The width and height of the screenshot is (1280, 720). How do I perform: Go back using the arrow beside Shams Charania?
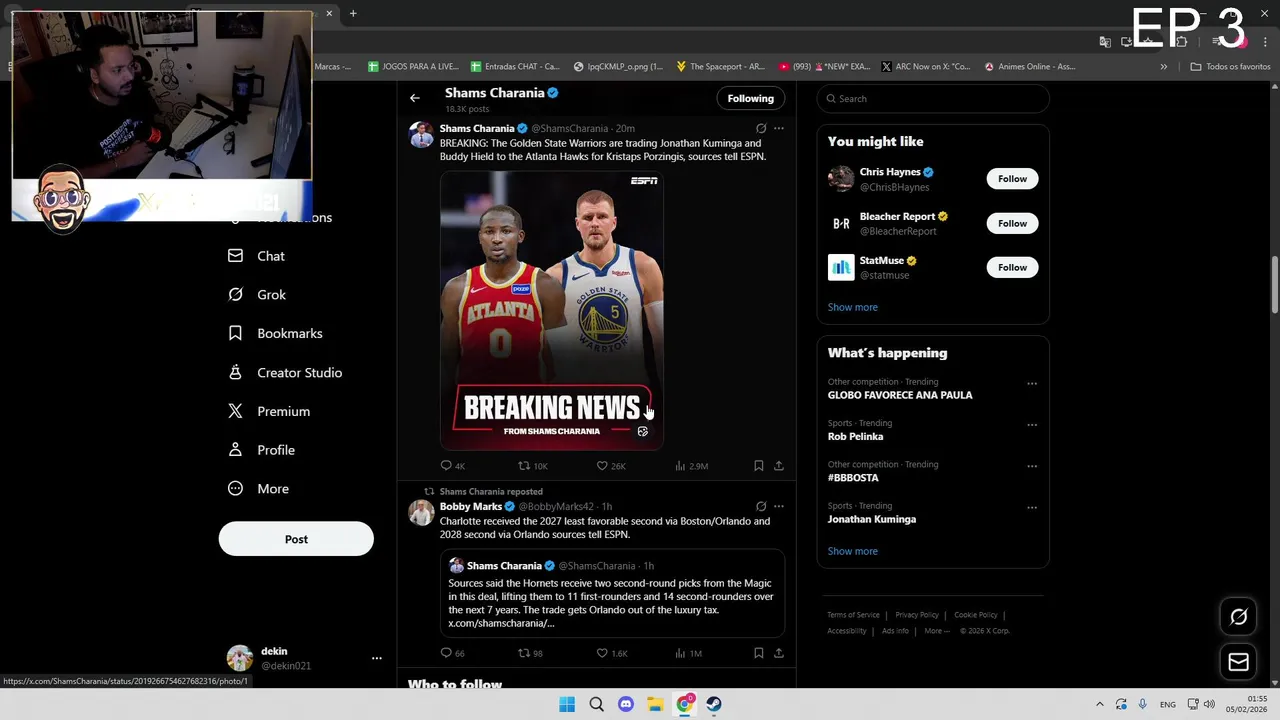(x=415, y=98)
